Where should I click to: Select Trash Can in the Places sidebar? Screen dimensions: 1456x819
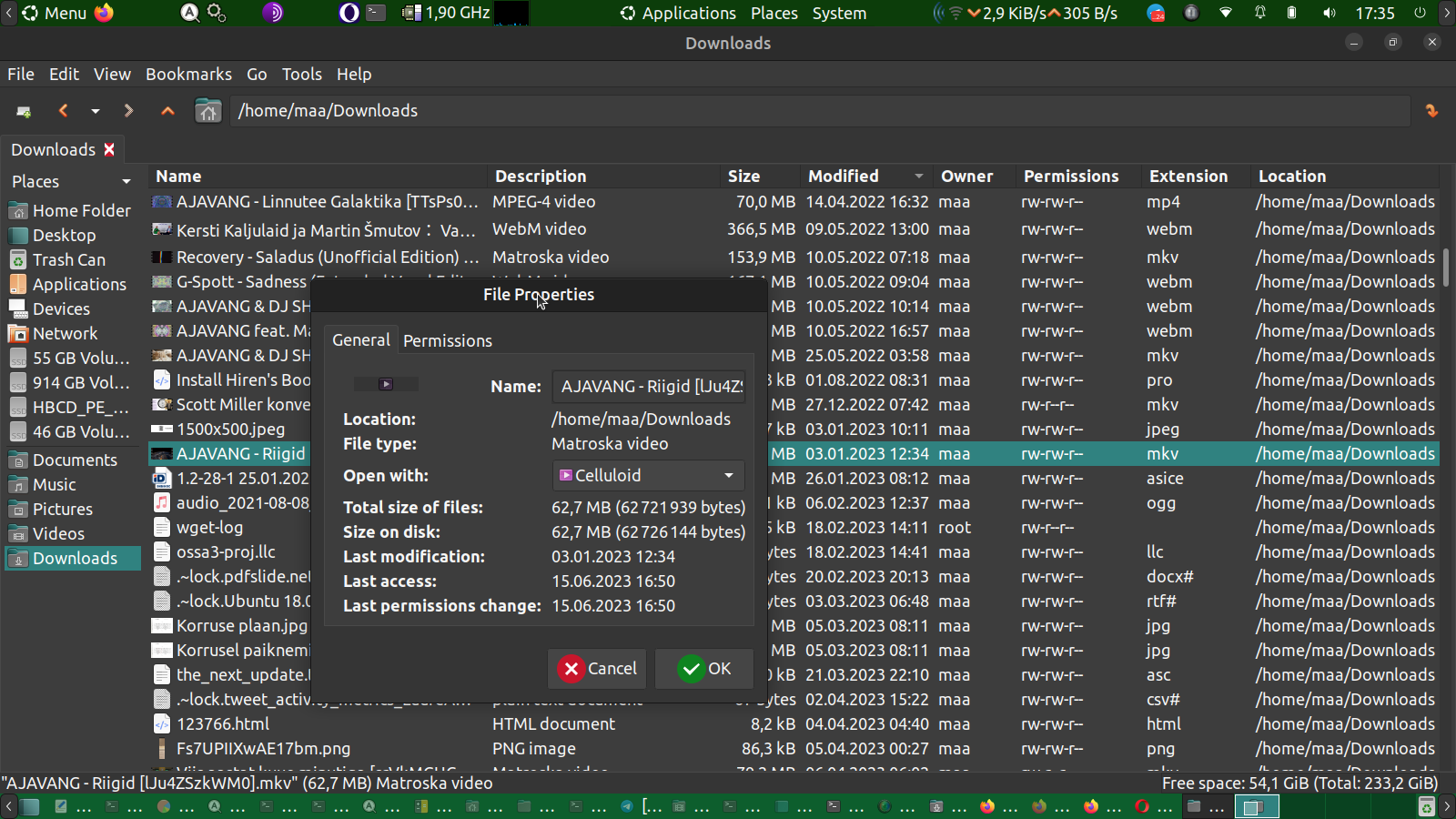tap(69, 259)
